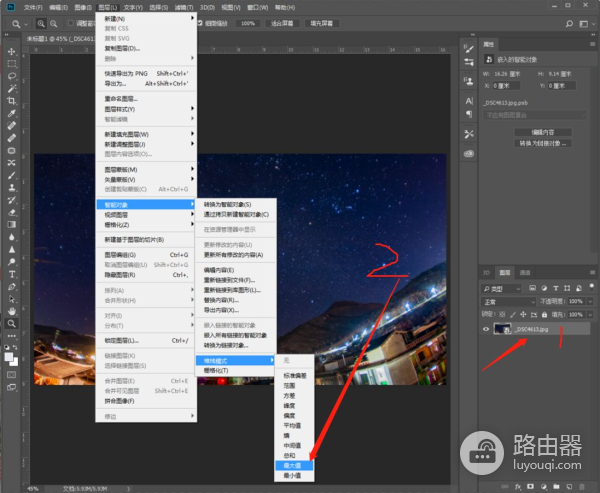Viewport: 600px width, 493px height.
Task: Select the Lasso tool
Action: (11, 75)
